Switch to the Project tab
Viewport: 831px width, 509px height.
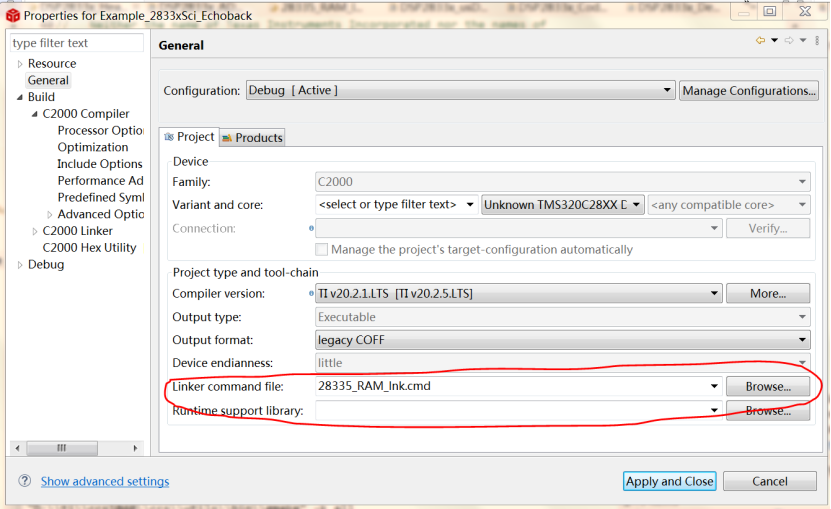point(189,137)
